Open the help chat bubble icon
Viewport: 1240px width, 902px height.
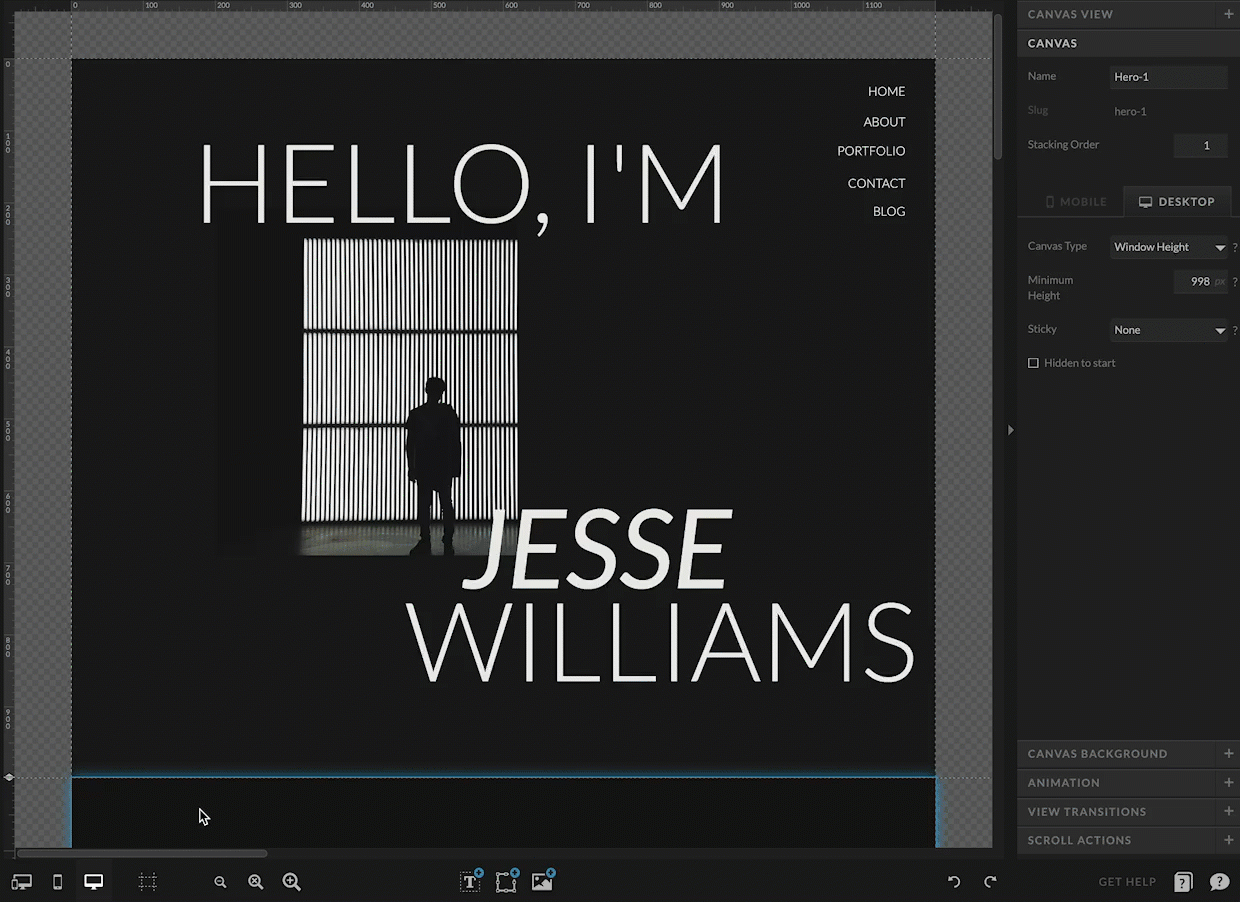point(1219,882)
